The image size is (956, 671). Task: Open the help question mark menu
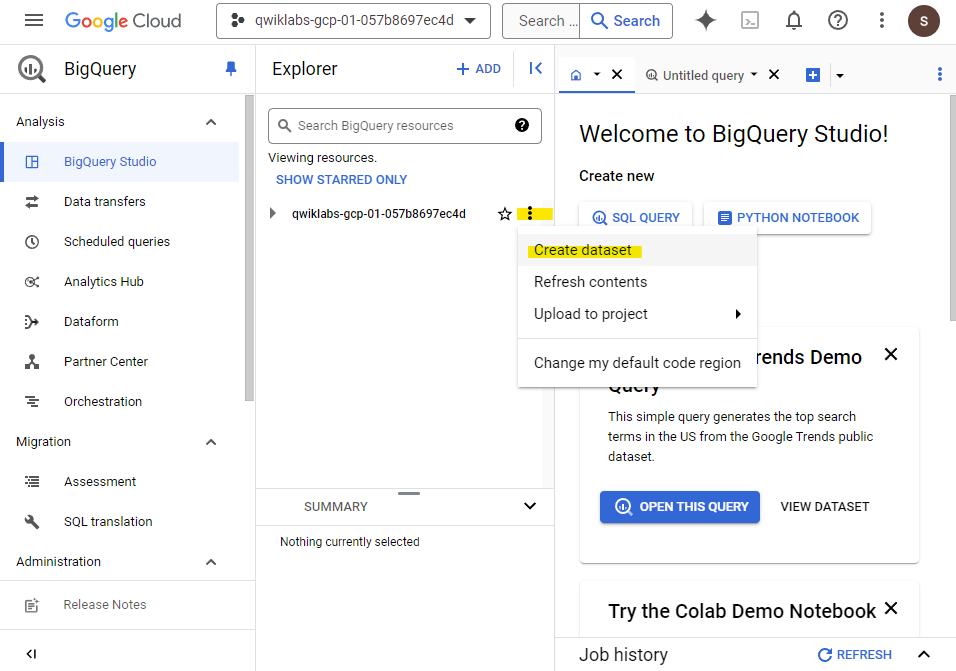tap(838, 21)
